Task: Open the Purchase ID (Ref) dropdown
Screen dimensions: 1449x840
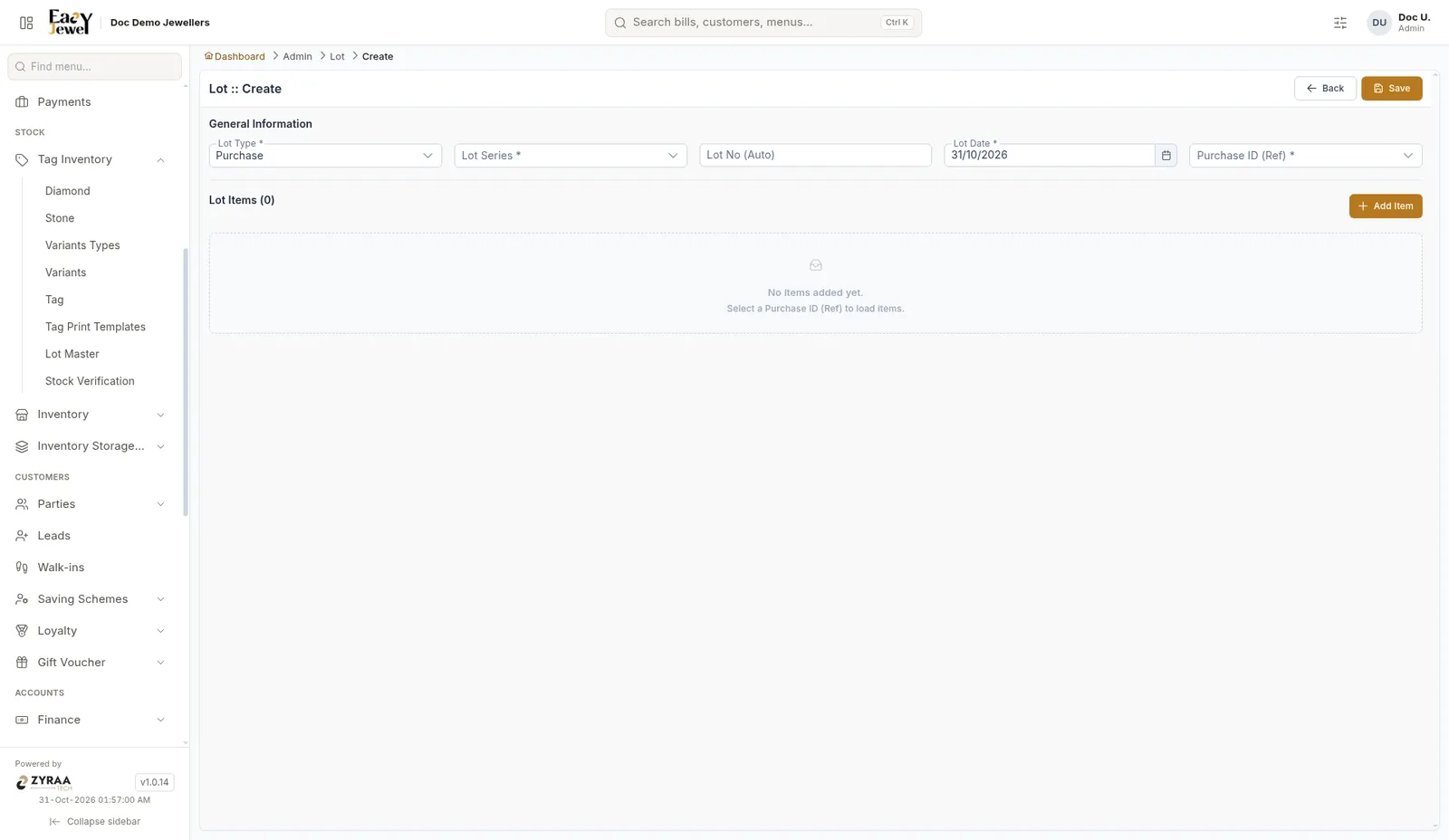Action: coord(1305,156)
